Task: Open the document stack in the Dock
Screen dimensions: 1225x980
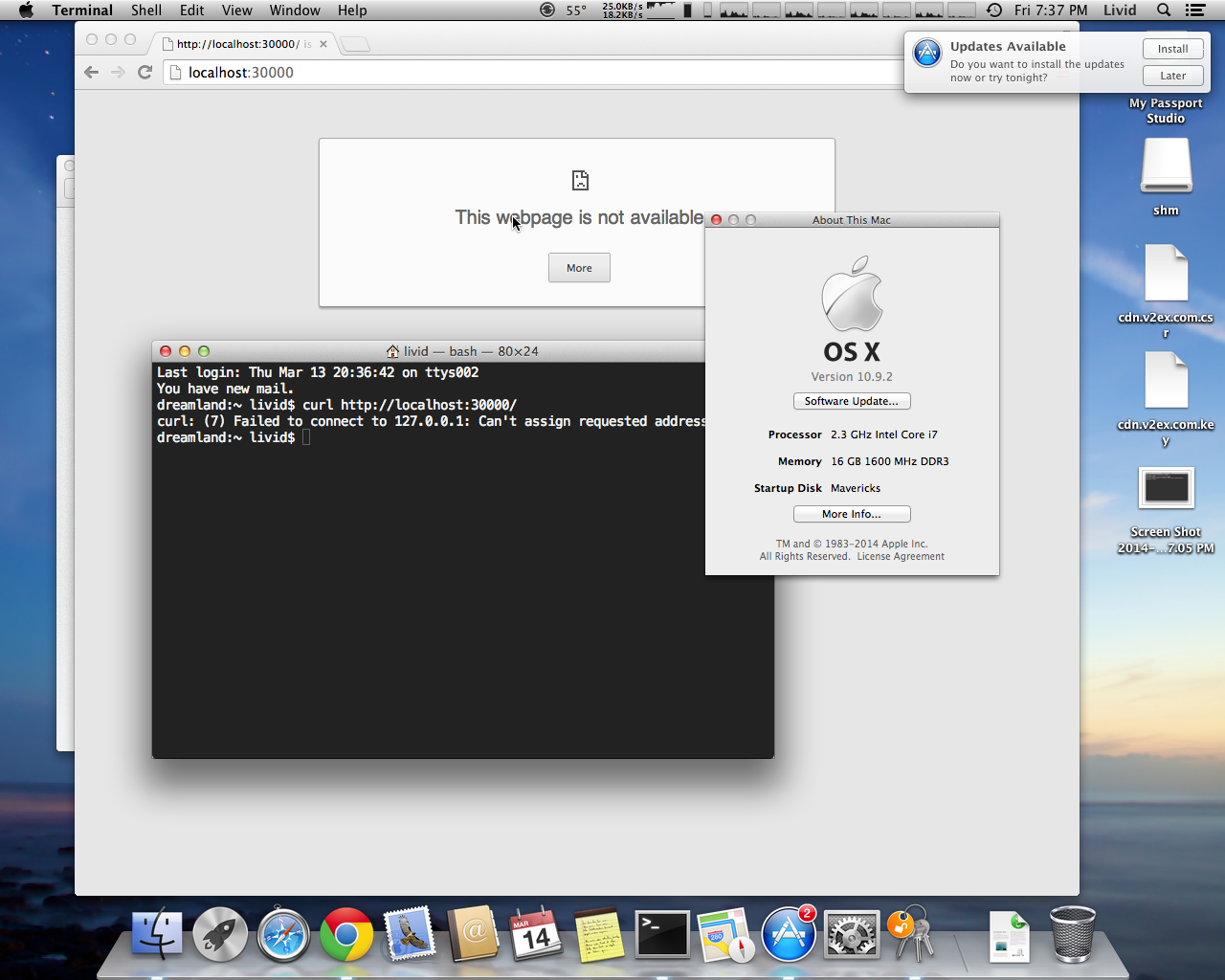Action: (x=1009, y=936)
